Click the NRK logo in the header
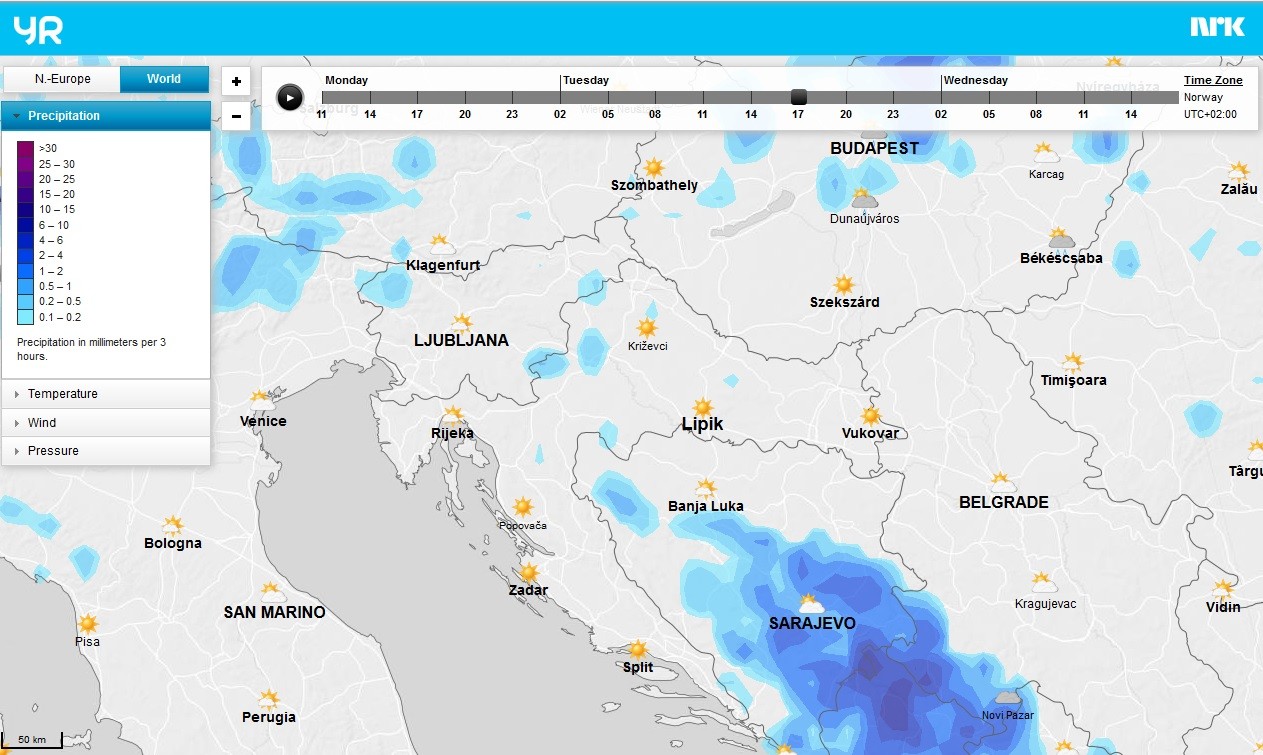Viewport: 1263px width, 755px height. (x=1216, y=27)
